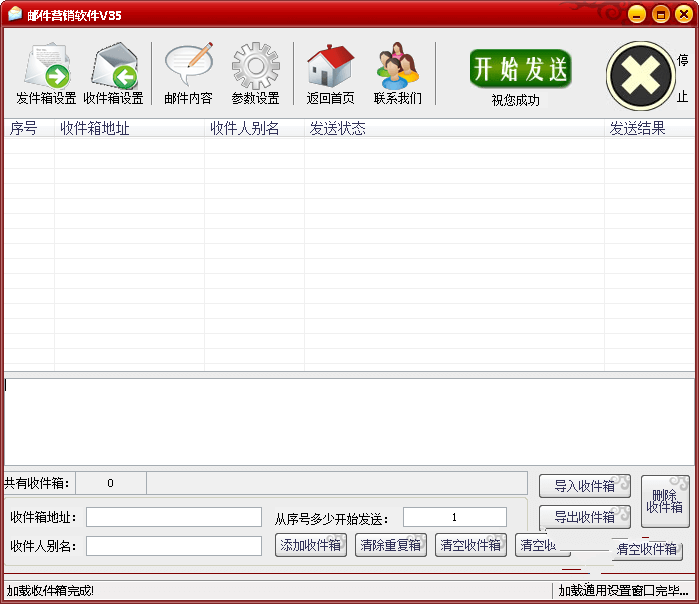
Task: Click status text 加载通用设置窗口完毕
Action: pos(623,591)
